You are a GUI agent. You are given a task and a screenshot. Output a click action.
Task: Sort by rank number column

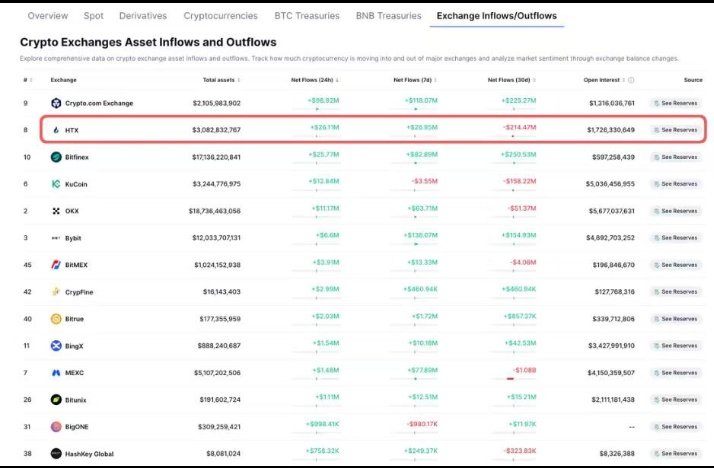[x=27, y=80]
